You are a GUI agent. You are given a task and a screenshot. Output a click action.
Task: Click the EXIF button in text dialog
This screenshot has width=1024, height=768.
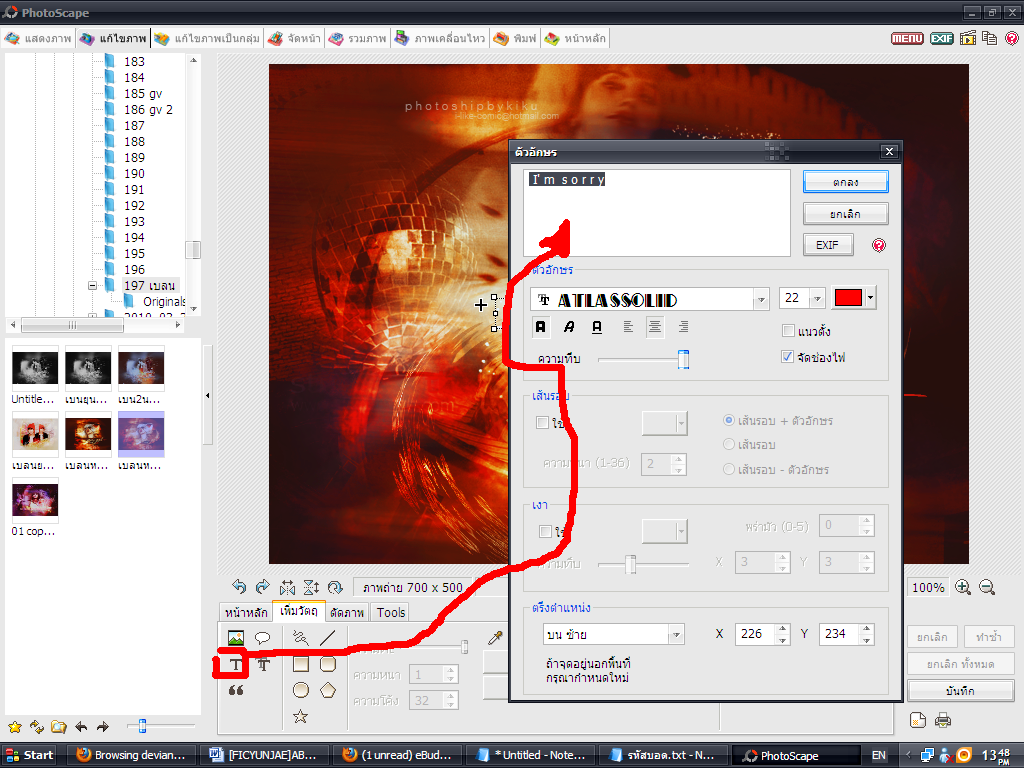click(x=827, y=245)
